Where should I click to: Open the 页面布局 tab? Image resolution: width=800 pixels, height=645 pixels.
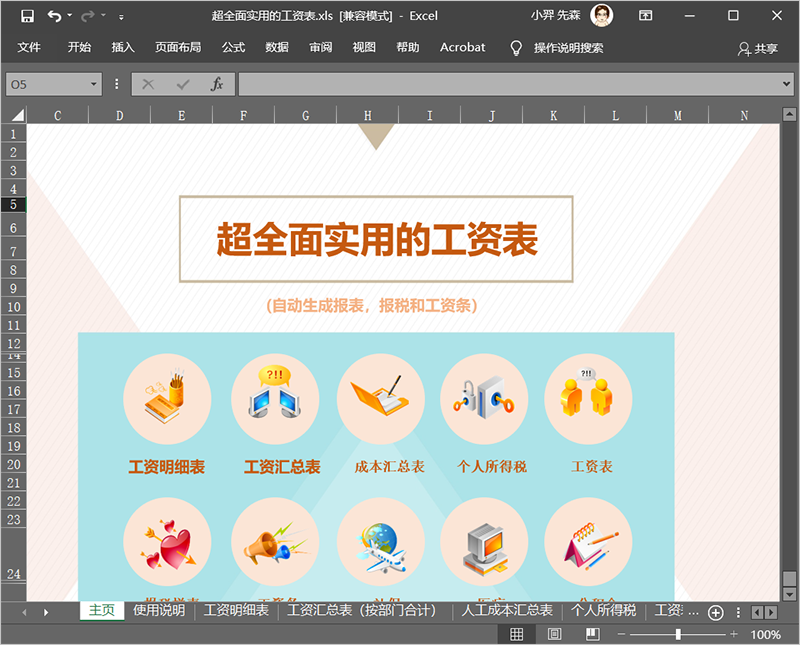pos(178,47)
